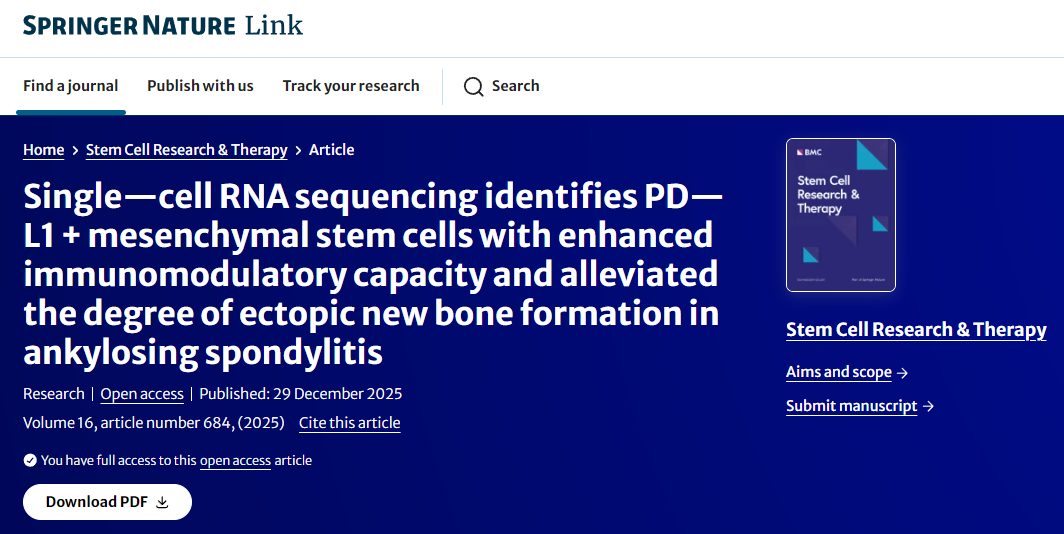Open the Open access link beside Research
1064x534 pixels.
pos(142,394)
